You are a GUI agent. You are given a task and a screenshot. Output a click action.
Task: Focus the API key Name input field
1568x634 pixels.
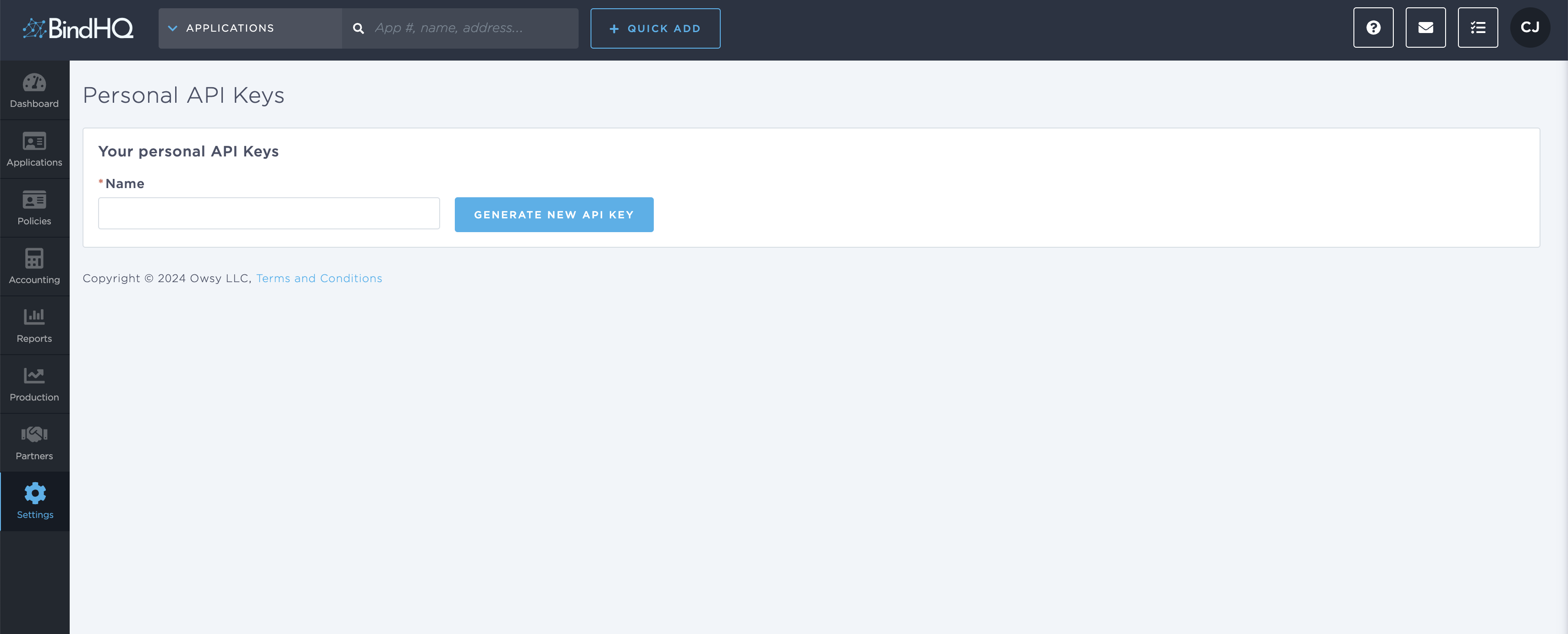point(269,213)
